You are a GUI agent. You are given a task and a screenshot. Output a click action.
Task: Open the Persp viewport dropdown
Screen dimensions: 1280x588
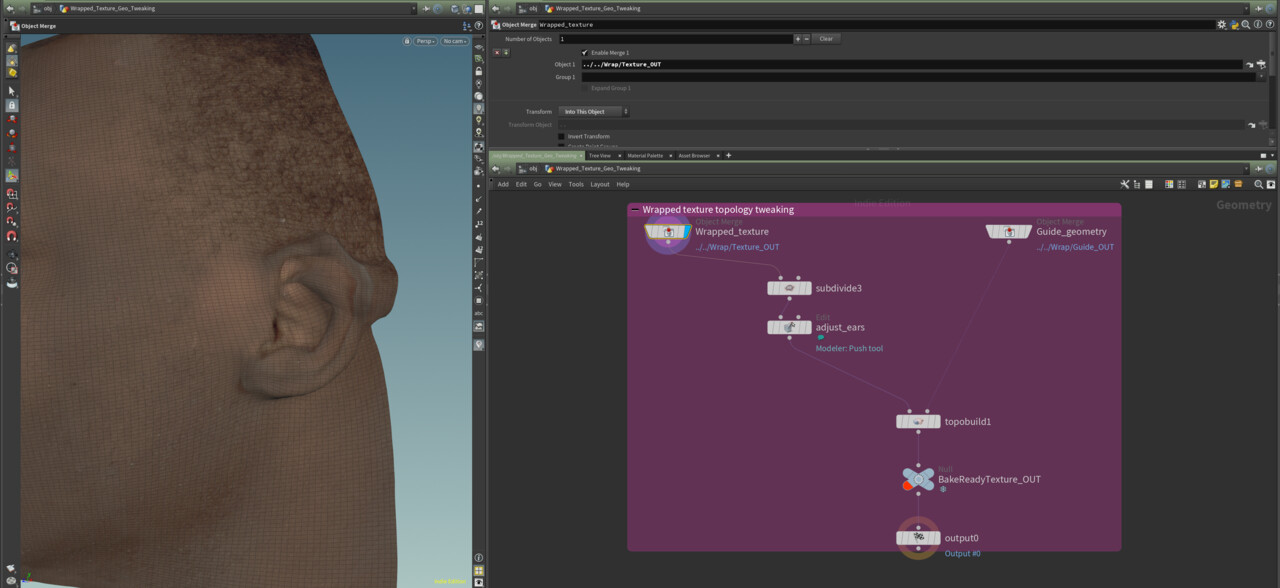[427, 41]
